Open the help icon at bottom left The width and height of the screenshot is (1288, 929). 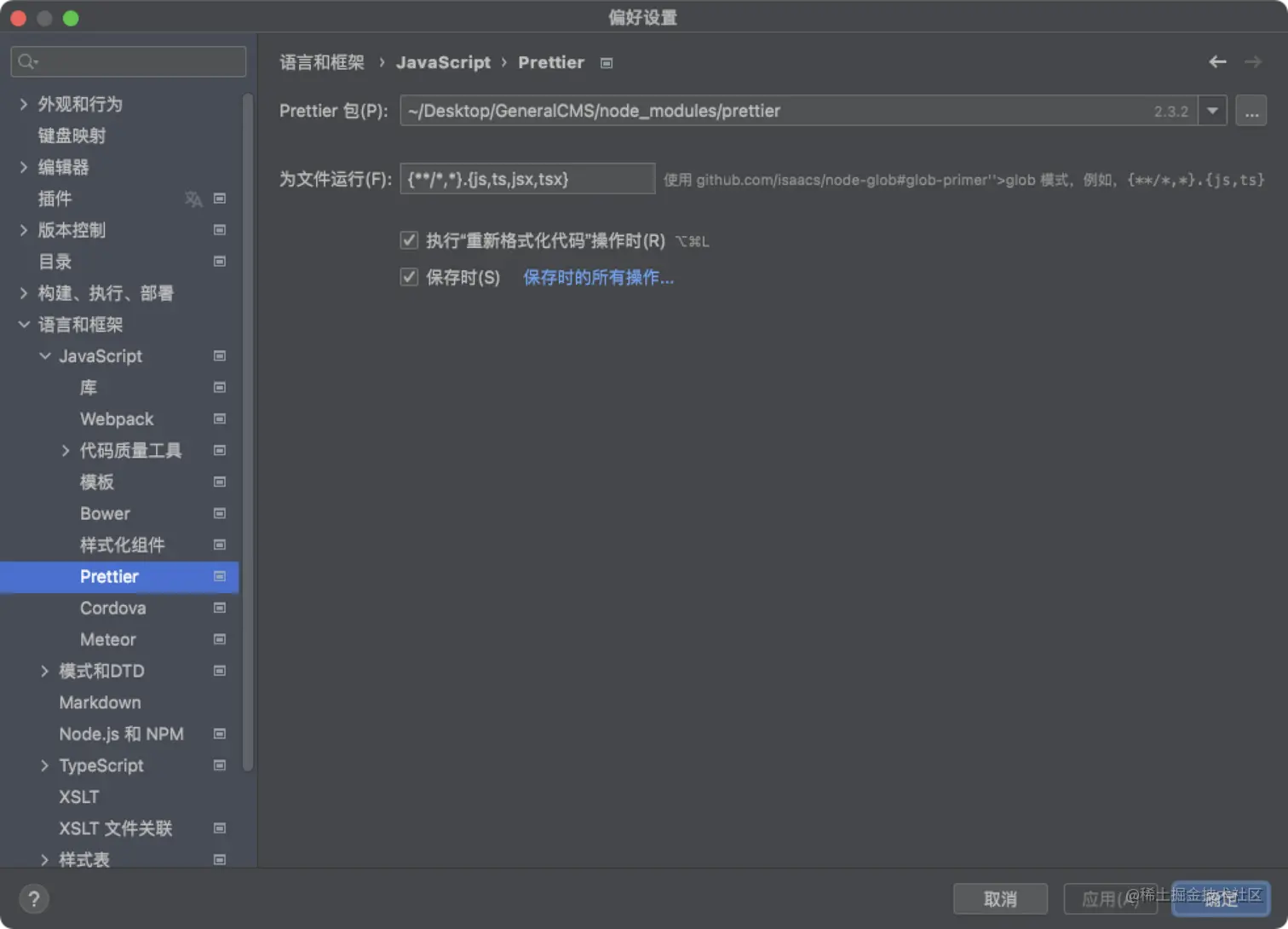pos(33,898)
